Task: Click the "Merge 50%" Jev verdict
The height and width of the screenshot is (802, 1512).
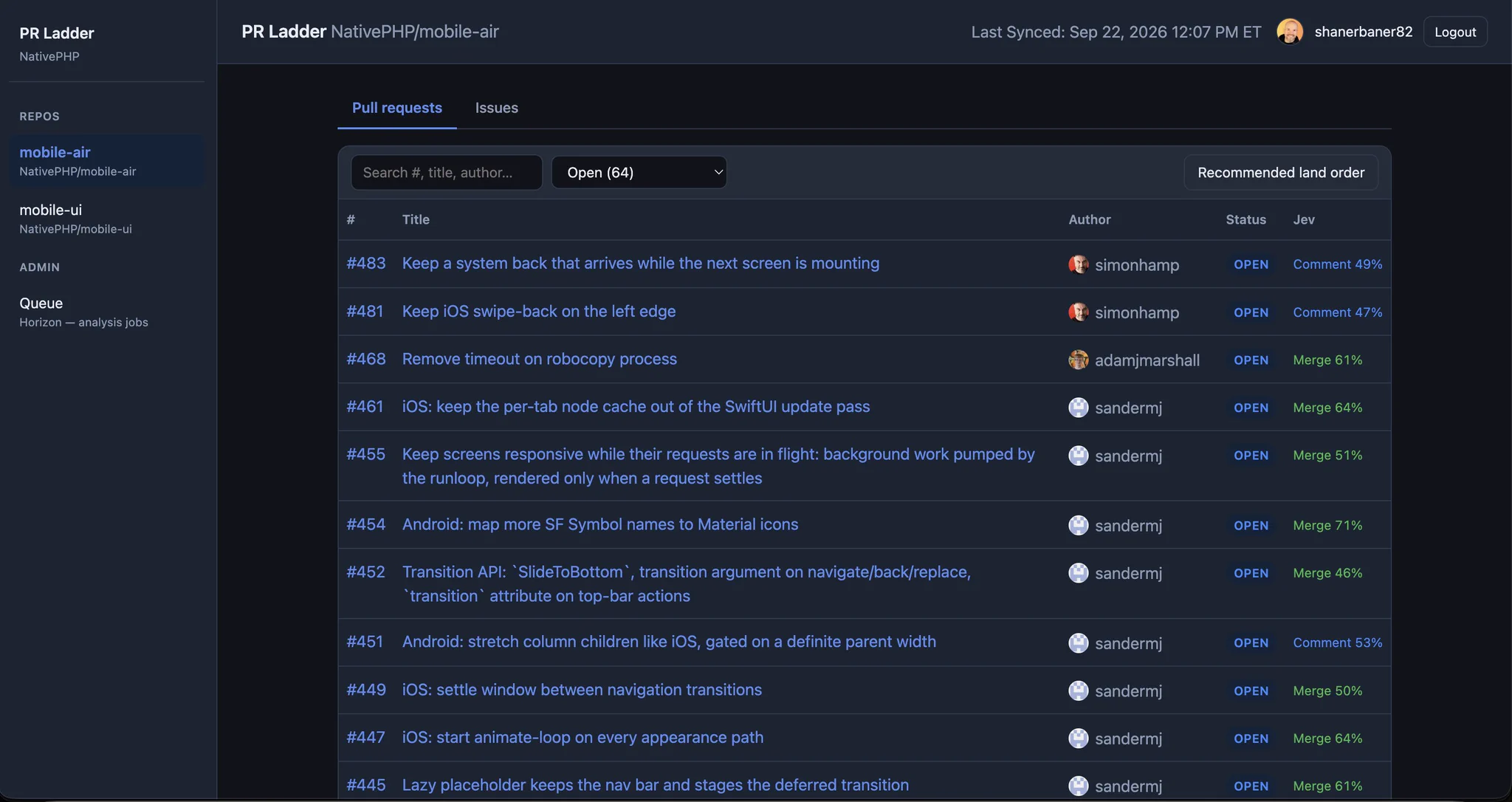Action: 1328,690
